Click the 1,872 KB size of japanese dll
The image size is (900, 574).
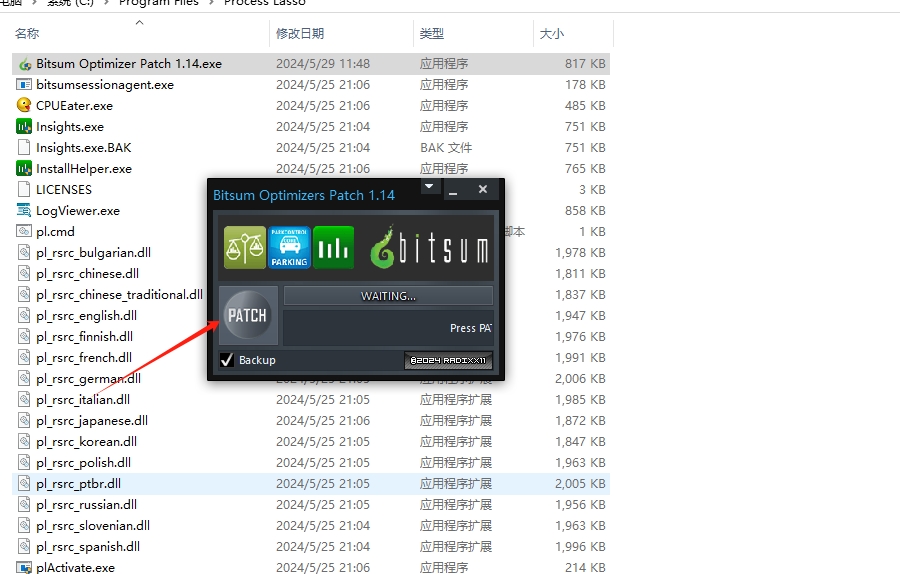pyautogui.click(x=580, y=421)
